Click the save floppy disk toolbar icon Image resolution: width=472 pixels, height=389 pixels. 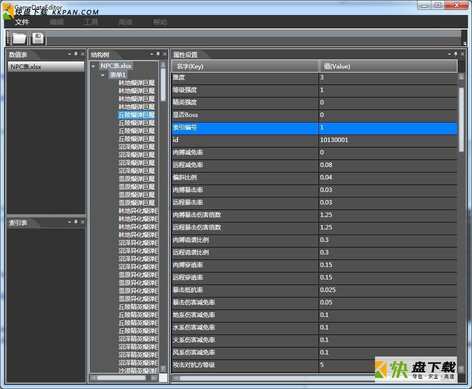tap(38, 38)
